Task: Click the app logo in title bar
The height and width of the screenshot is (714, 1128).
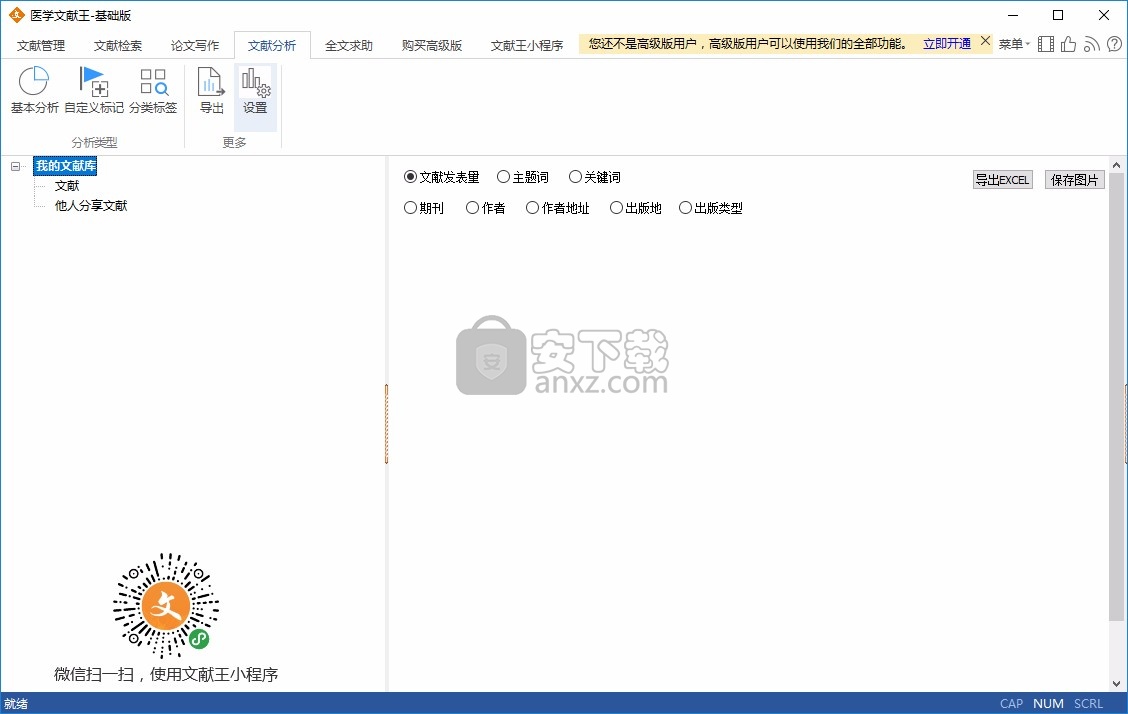Action: 16,15
